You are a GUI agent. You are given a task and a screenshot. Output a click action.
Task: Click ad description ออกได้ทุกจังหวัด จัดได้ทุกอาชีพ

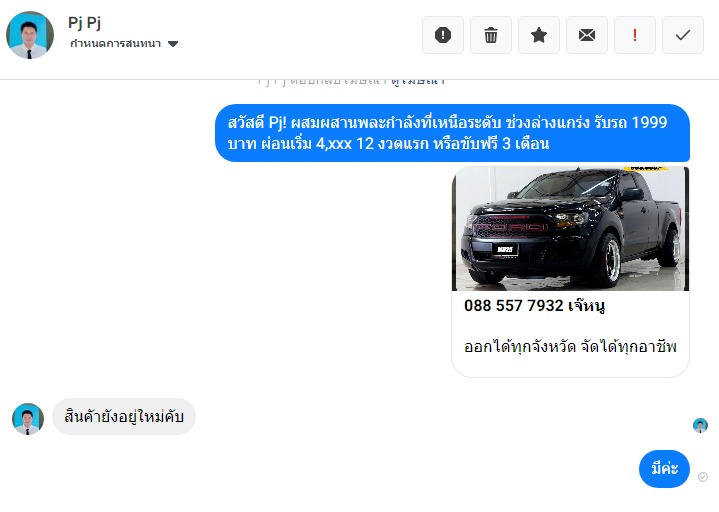570,346
